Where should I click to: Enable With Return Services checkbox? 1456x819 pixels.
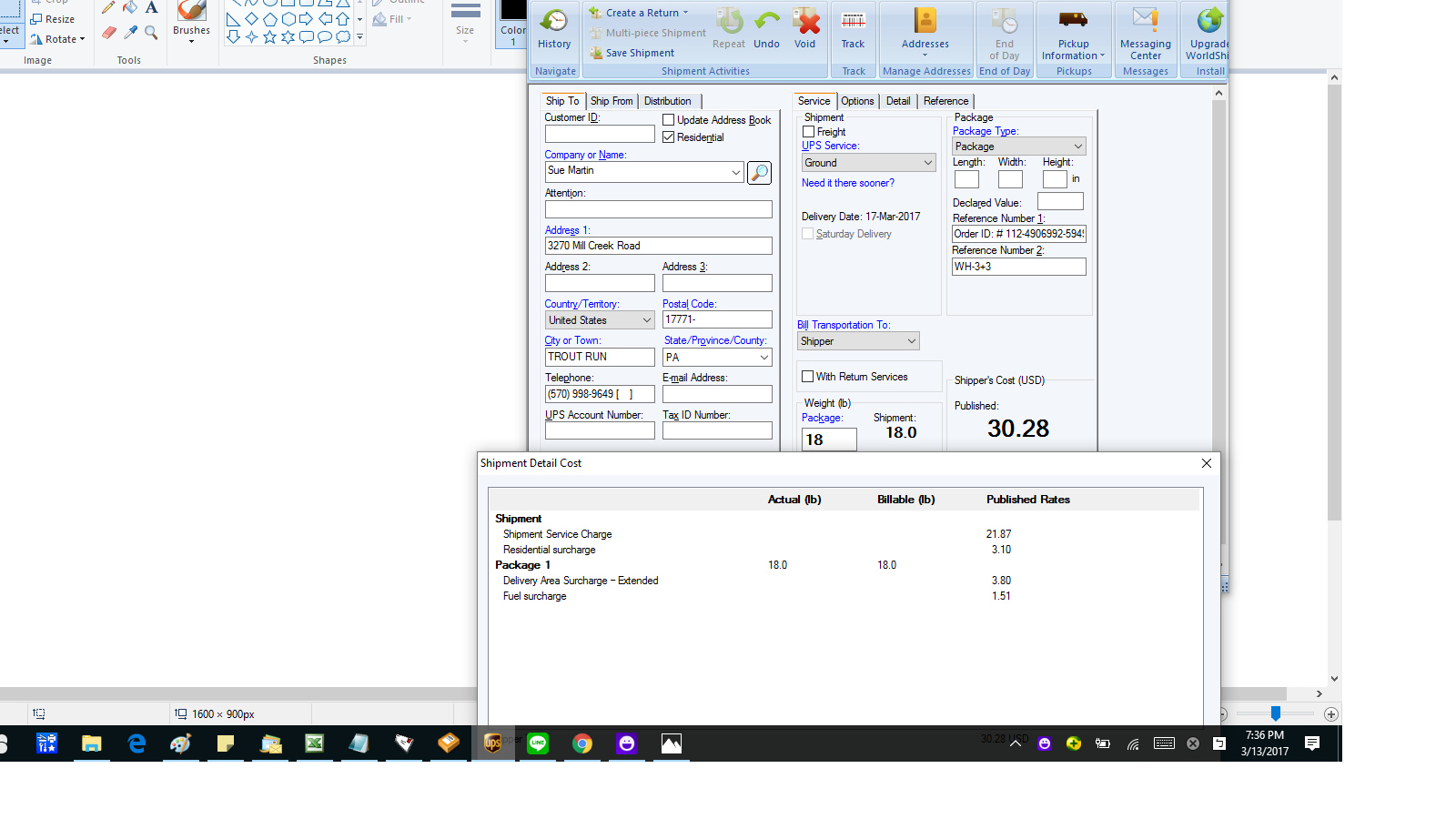click(x=807, y=377)
